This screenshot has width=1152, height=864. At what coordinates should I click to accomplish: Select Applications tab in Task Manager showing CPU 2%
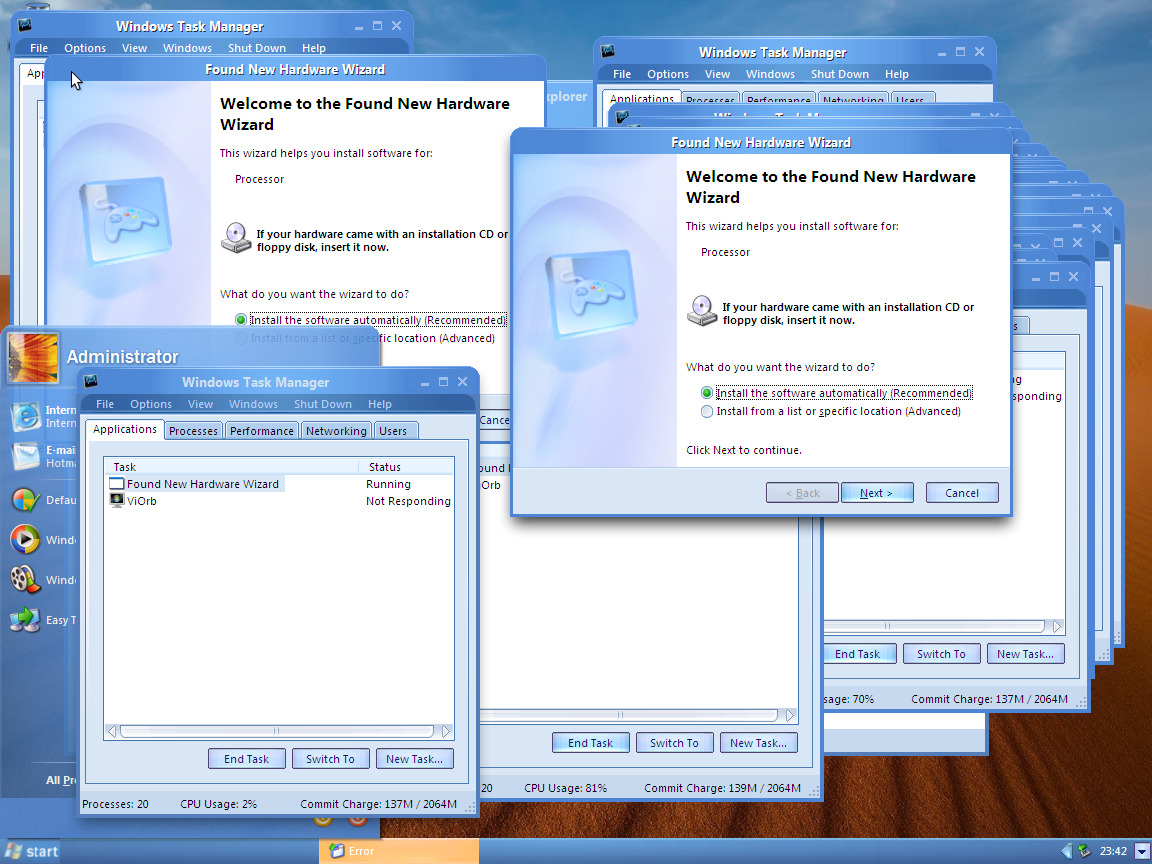[124, 429]
